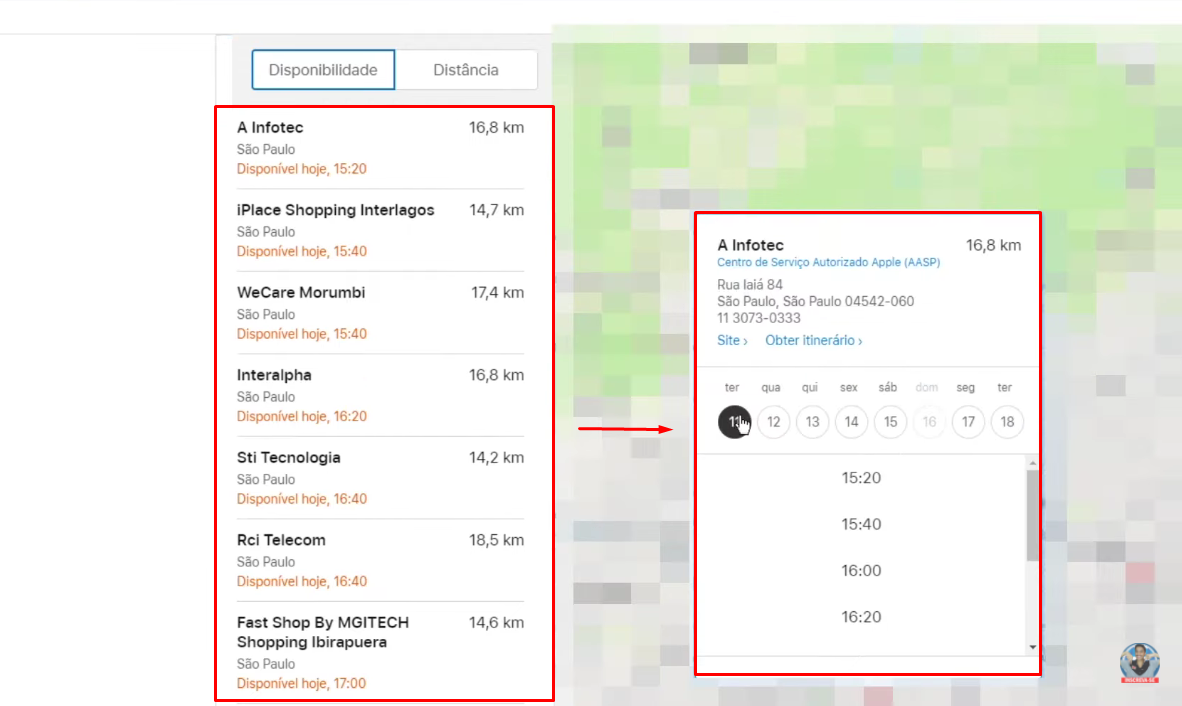The image size is (1182, 706).
Task: Select A Infotec from the store list
Action: (380, 147)
